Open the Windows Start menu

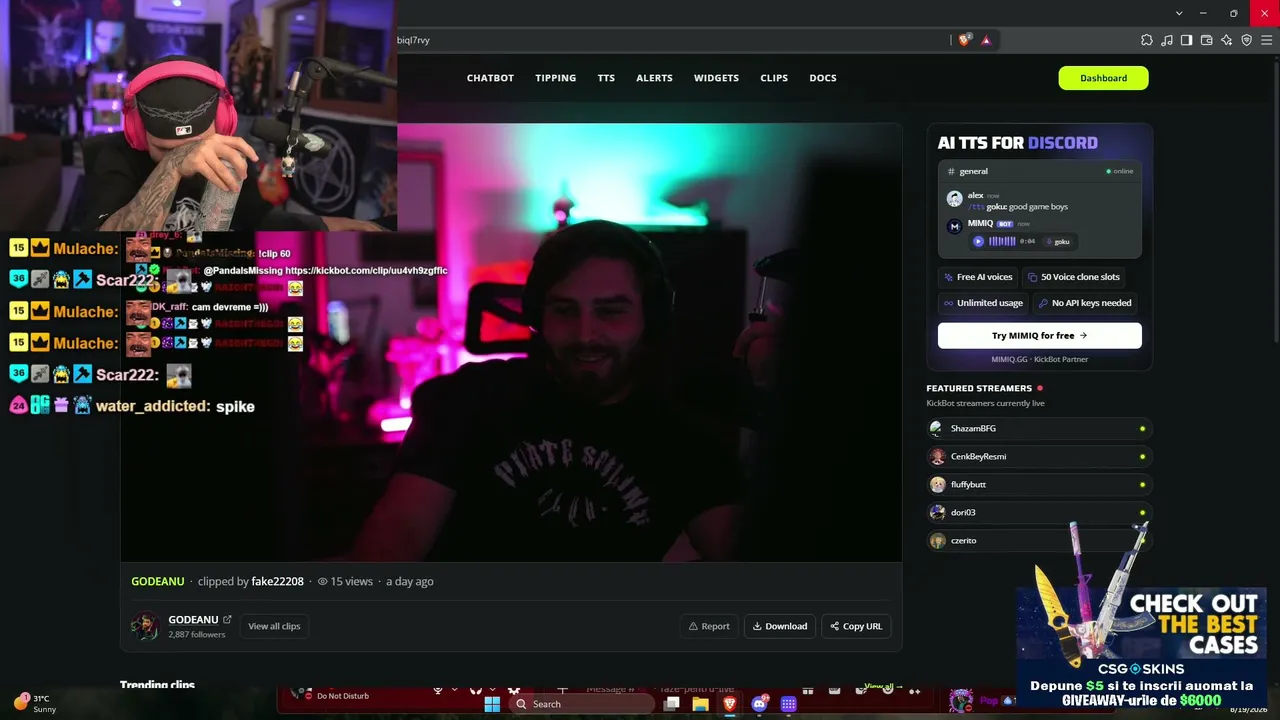coord(492,704)
